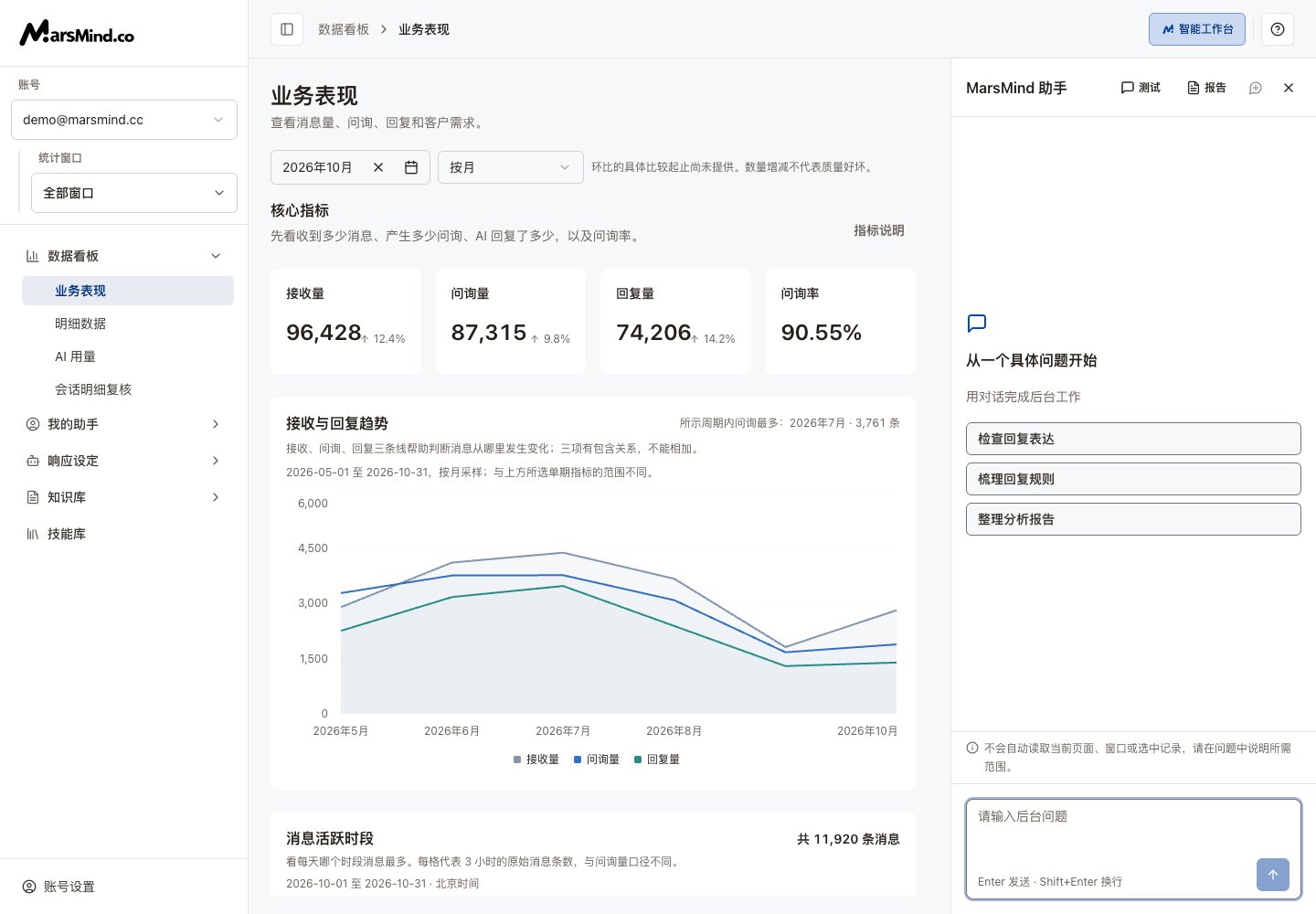Click the 梳理回复规则 suggestion
Screen dimensions: 1316x914
pos(1133,479)
